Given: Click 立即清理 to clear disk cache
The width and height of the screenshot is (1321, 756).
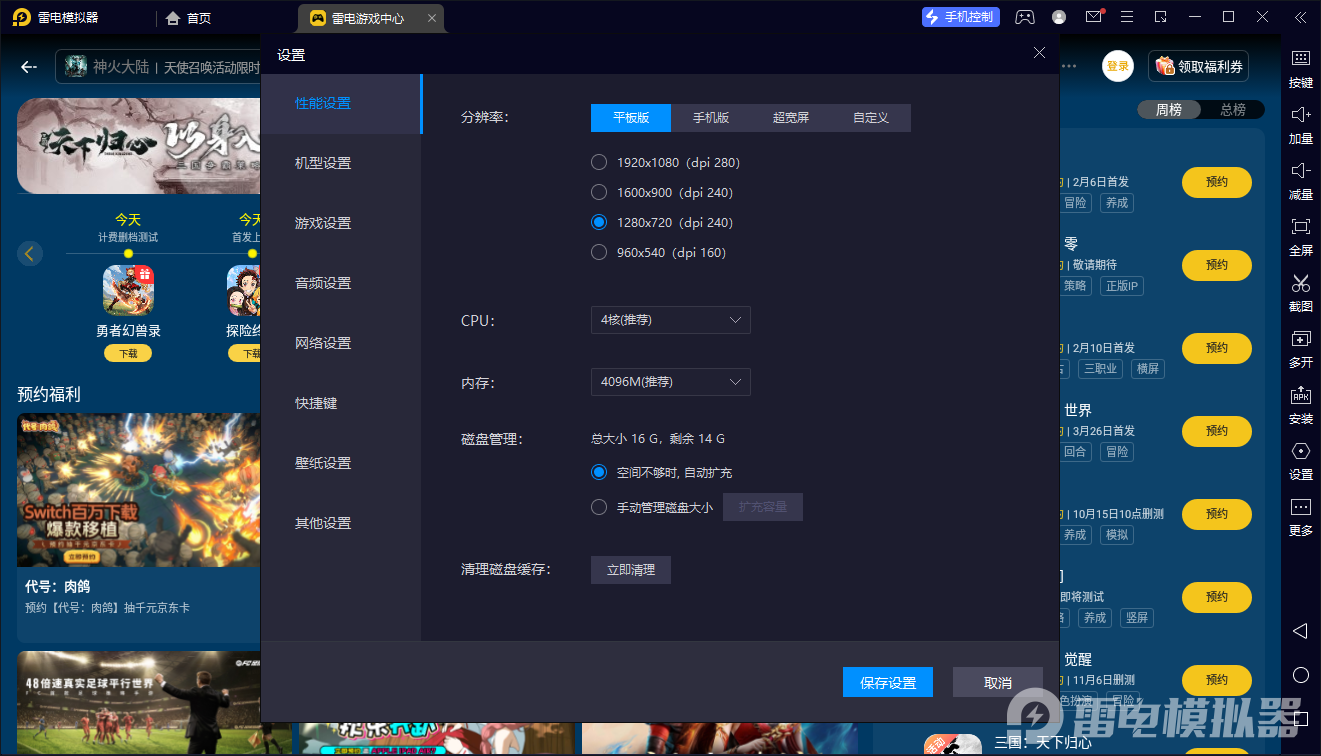Looking at the screenshot, I should (x=631, y=570).
